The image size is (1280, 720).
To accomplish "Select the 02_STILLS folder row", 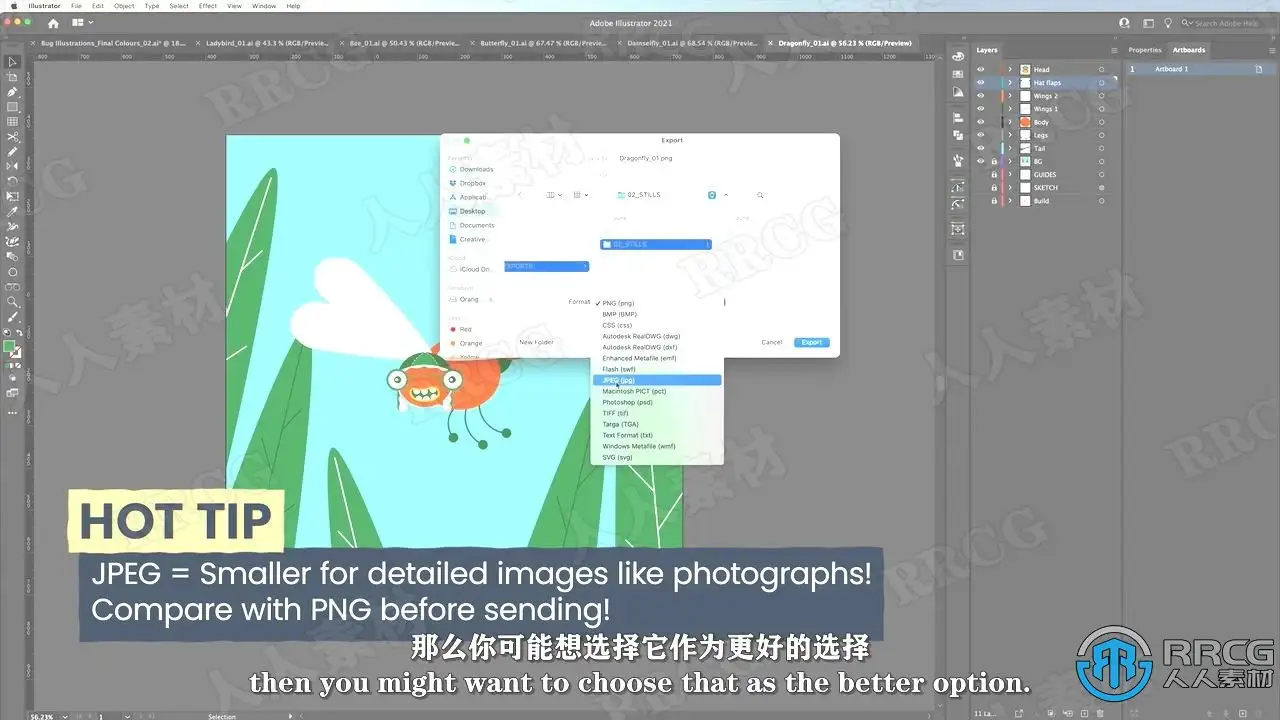I will [x=656, y=244].
